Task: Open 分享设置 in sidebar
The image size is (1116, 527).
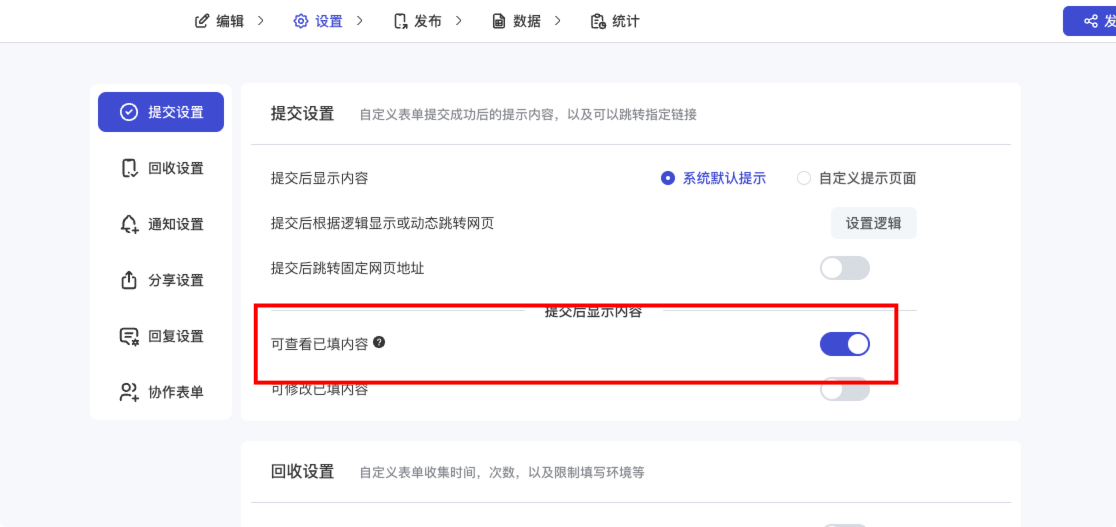Action: [x=161, y=280]
